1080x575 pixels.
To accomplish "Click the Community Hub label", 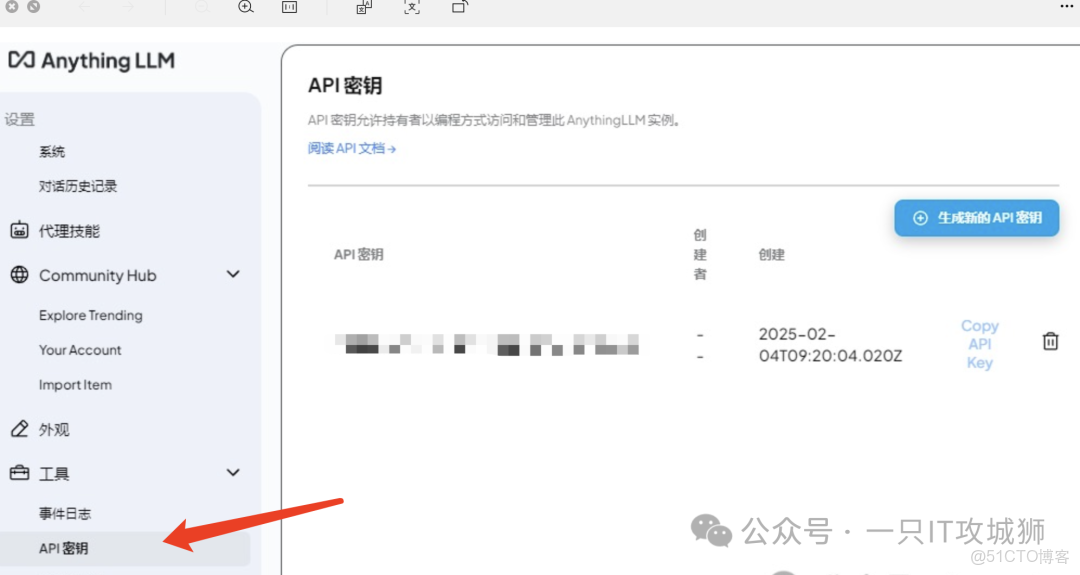I will [98, 275].
